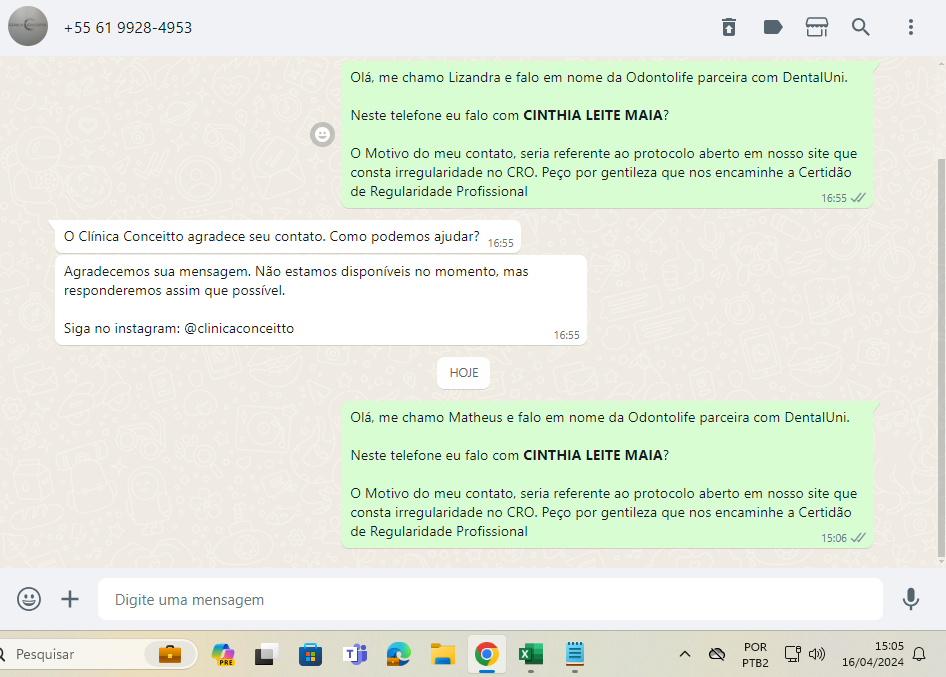Open Microsoft Store from taskbar
Image resolution: width=946 pixels, height=677 pixels.
point(310,654)
